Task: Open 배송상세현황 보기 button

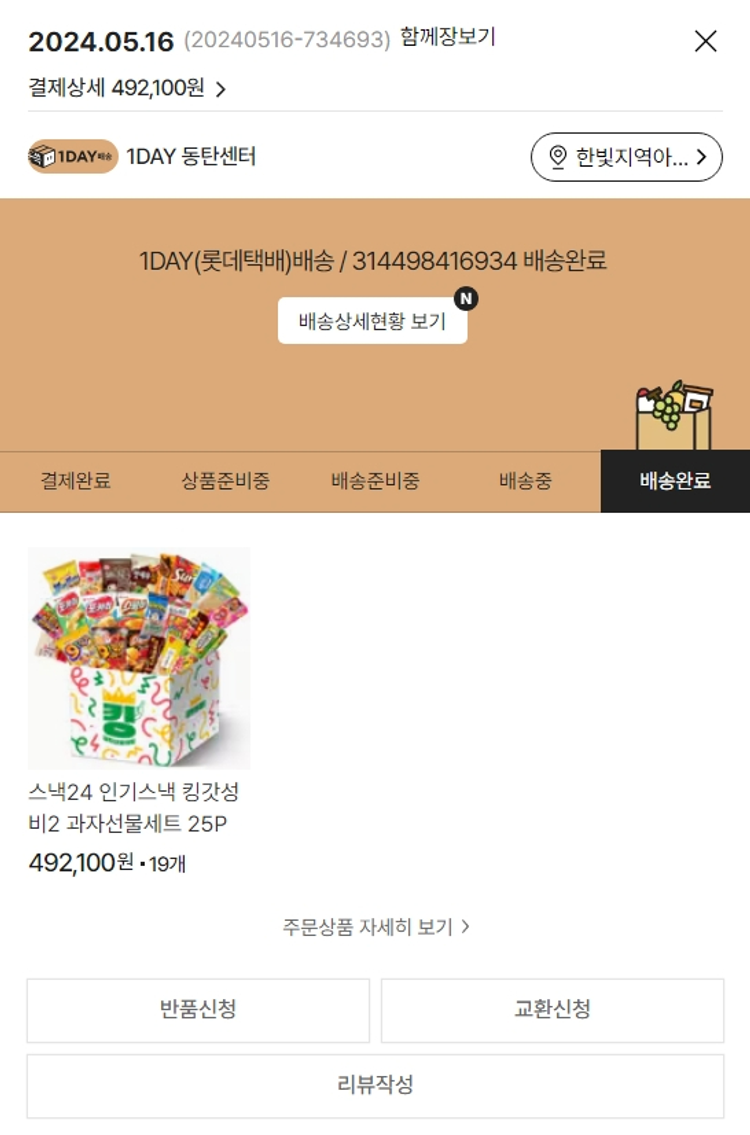Action: pyautogui.click(x=372, y=321)
